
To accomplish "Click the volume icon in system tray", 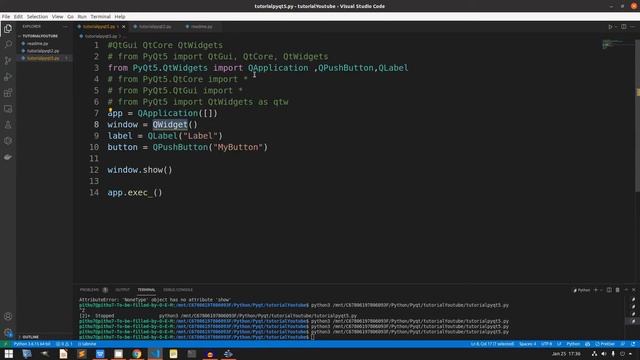I will click(x=604, y=354).
